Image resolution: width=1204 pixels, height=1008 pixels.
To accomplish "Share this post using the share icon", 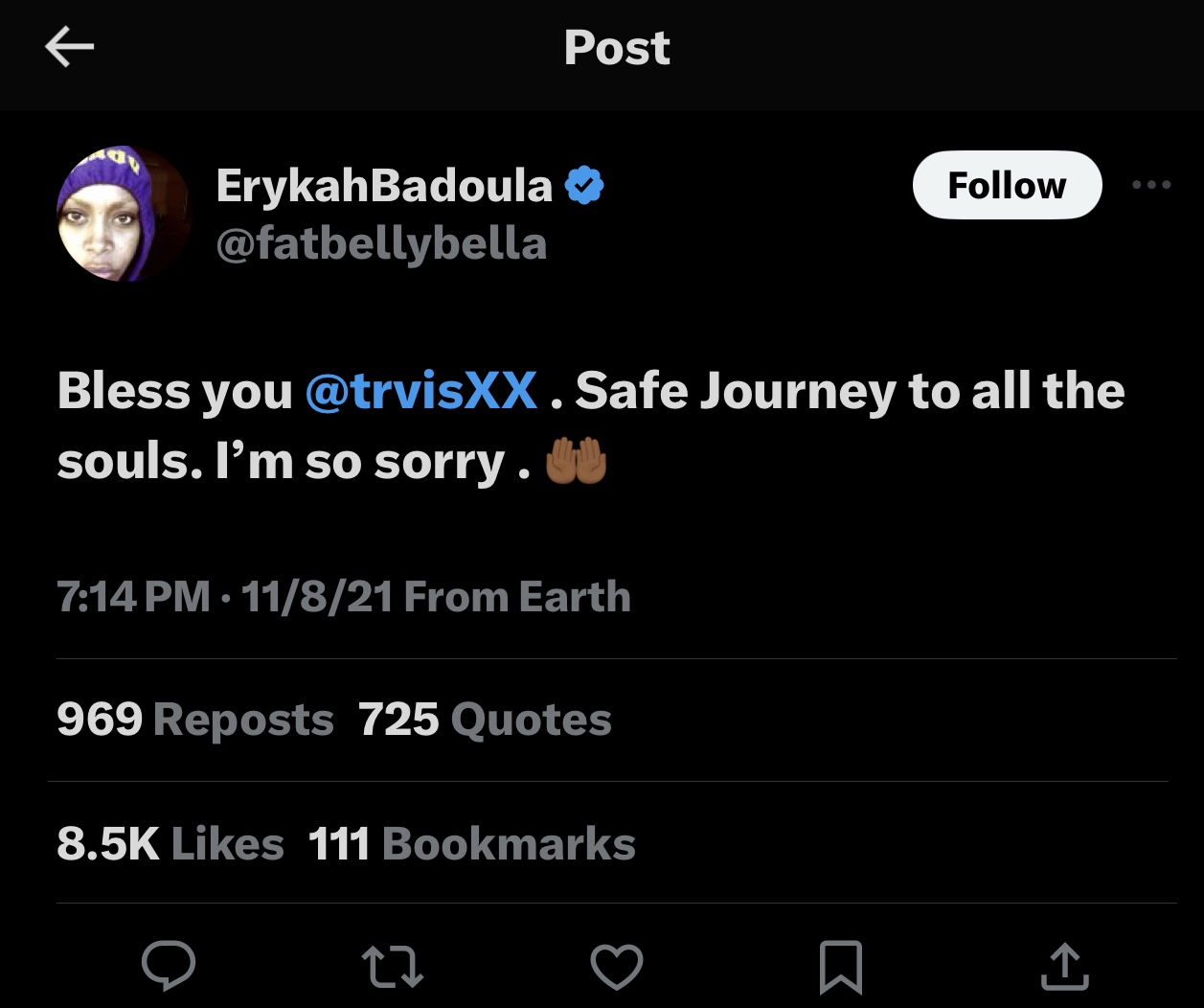I will coord(1063,967).
